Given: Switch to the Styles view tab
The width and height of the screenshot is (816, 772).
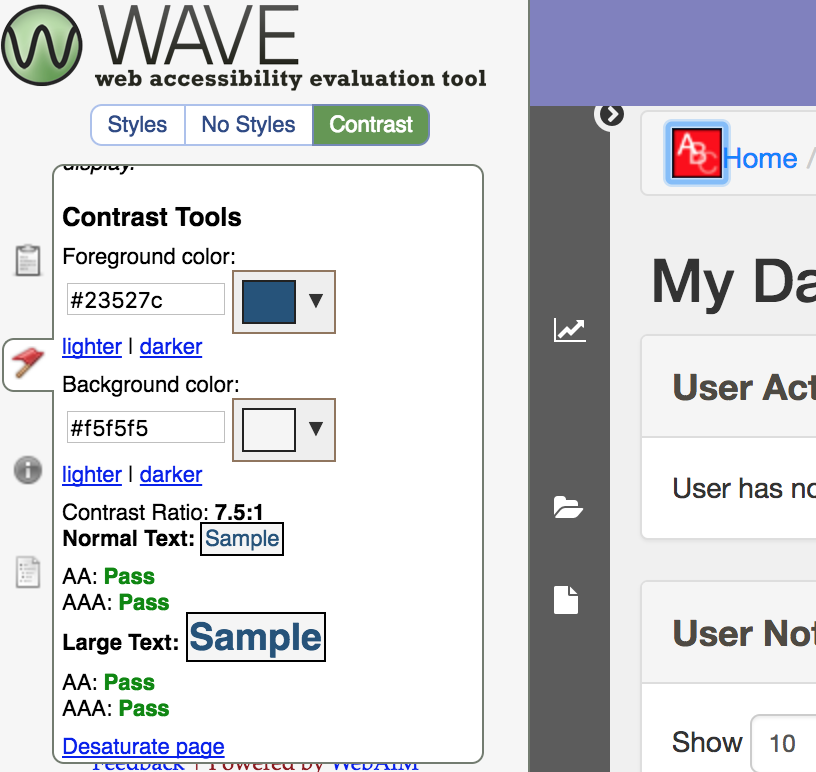Looking at the screenshot, I should [137, 125].
